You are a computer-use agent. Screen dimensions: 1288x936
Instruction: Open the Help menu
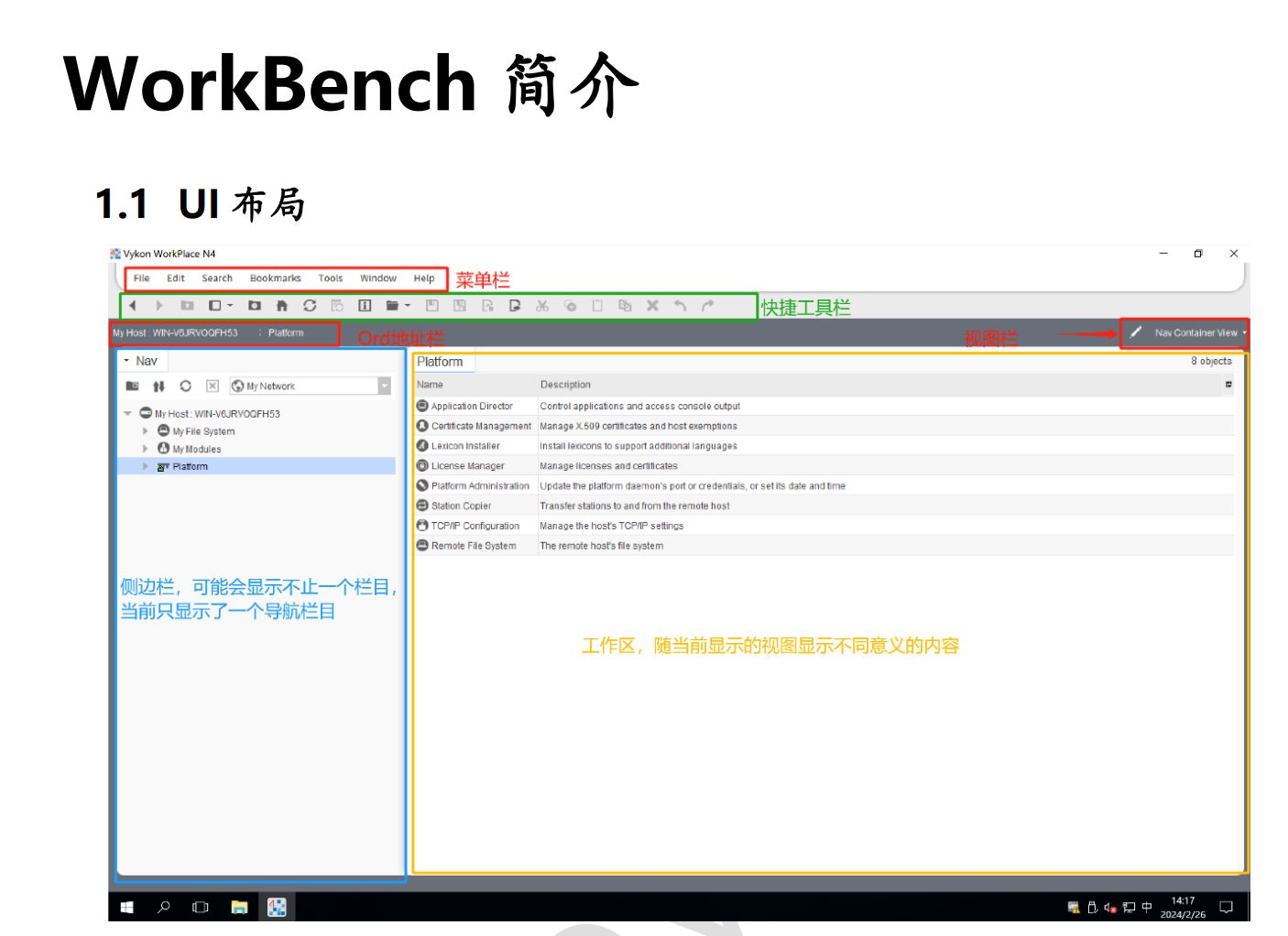click(x=424, y=278)
